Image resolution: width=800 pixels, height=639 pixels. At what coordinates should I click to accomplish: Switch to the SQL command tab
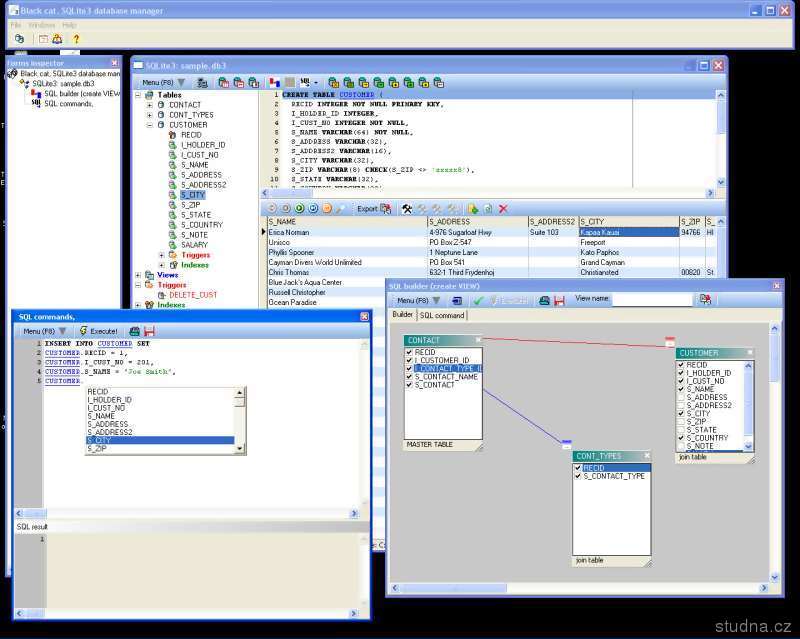coord(442,315)
